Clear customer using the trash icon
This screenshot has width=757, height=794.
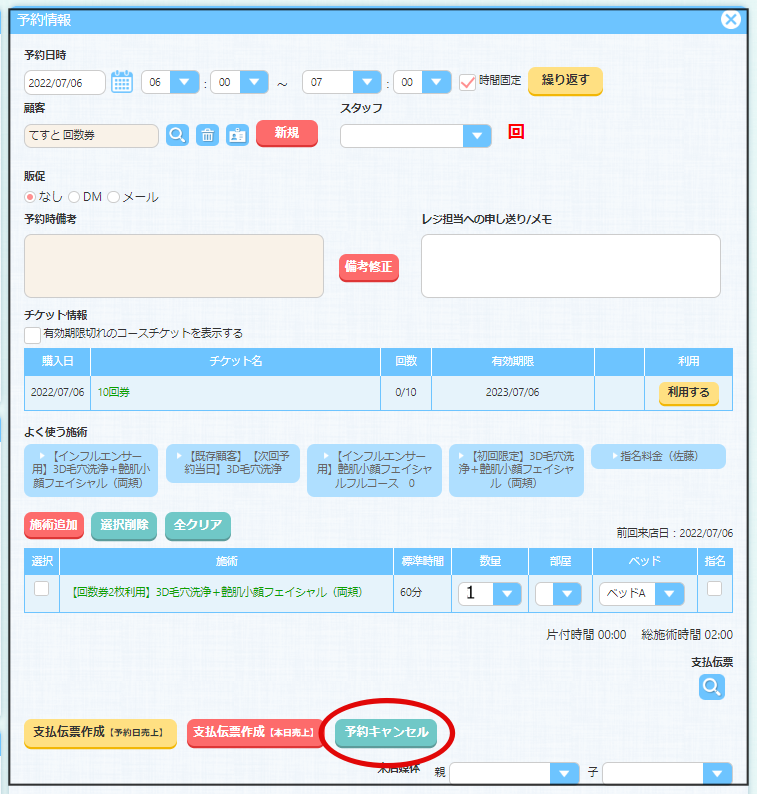(x=207, y=136)
